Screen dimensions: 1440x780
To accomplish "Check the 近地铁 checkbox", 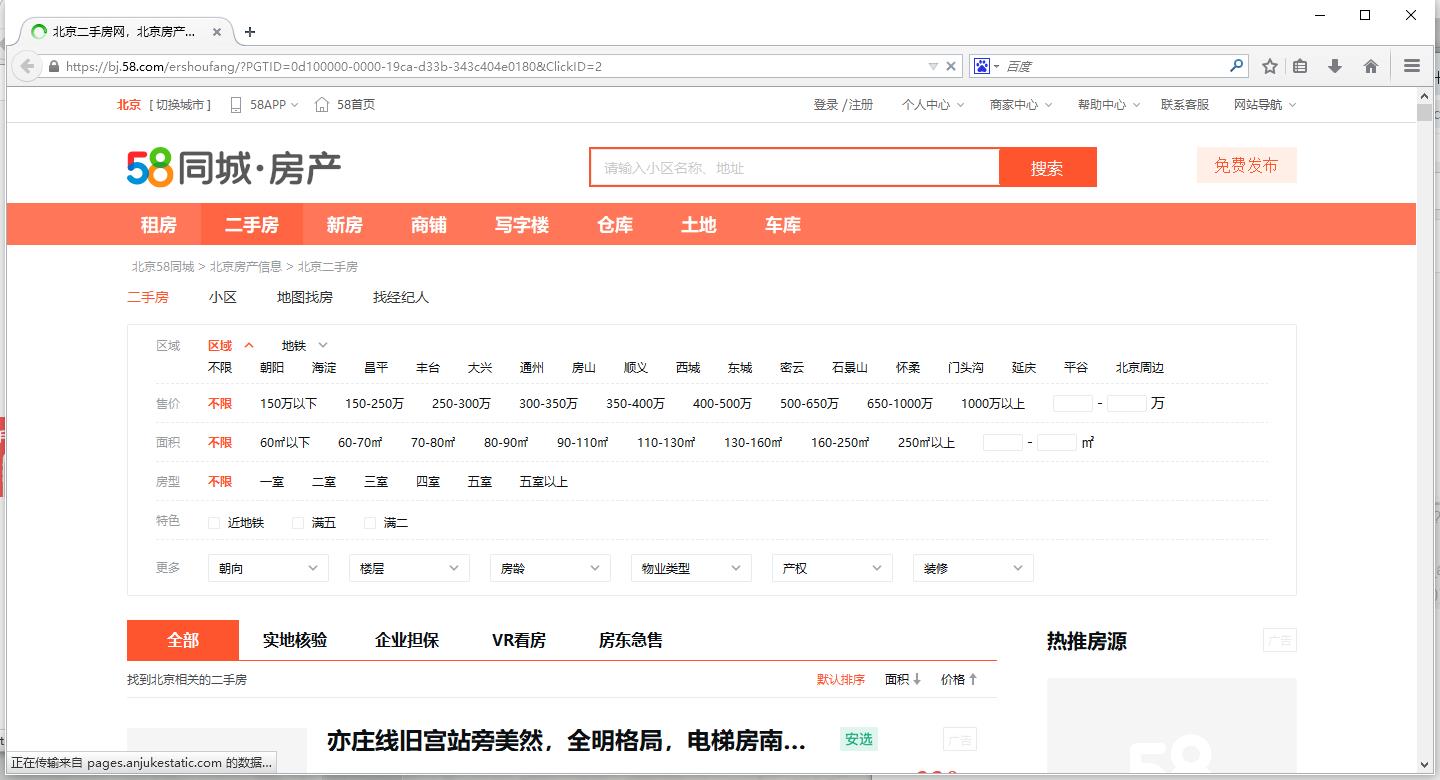I will (x=213, y=522).
